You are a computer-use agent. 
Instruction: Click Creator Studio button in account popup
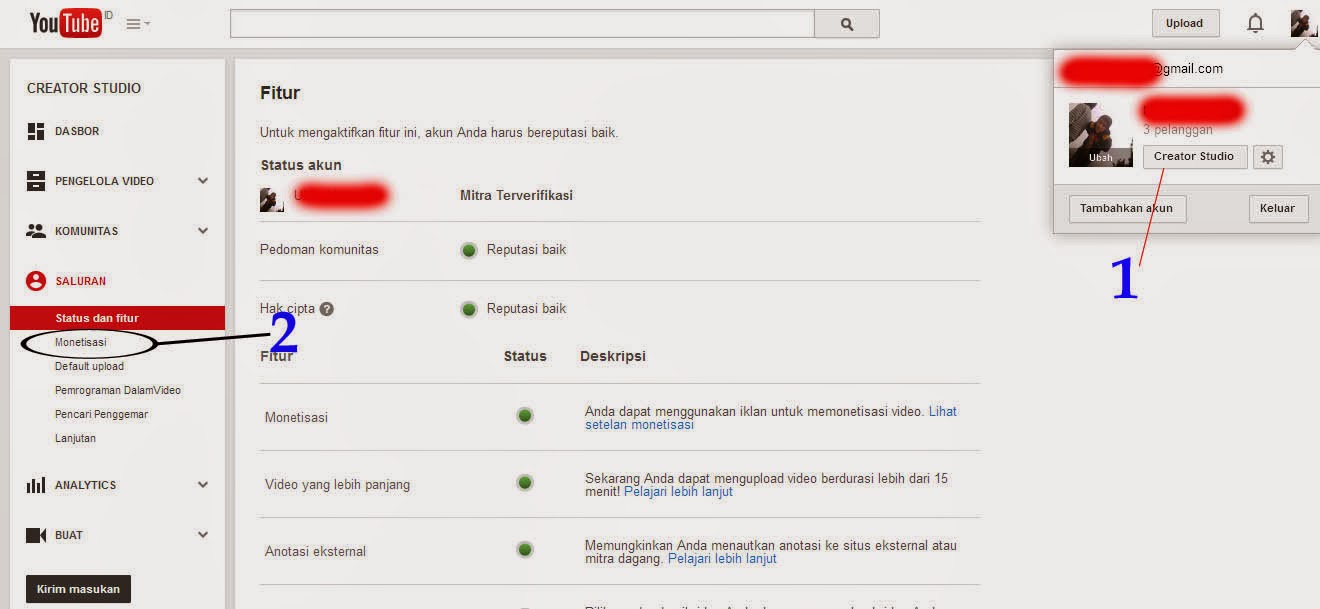point(1195,157)
